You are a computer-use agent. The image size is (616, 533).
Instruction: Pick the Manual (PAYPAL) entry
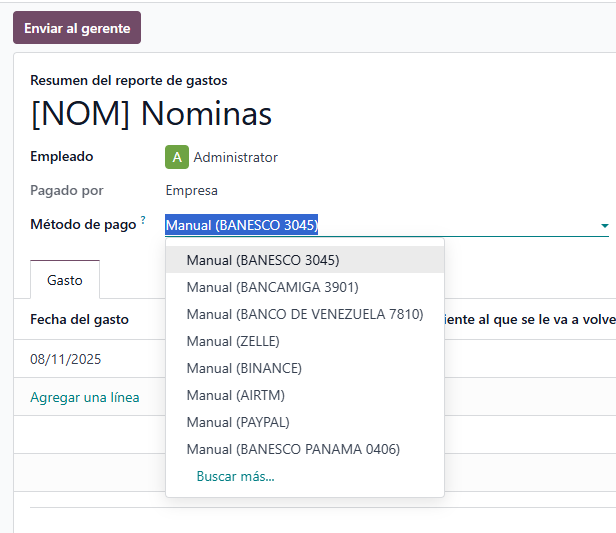pyautogui.click(x=305, y=422)
